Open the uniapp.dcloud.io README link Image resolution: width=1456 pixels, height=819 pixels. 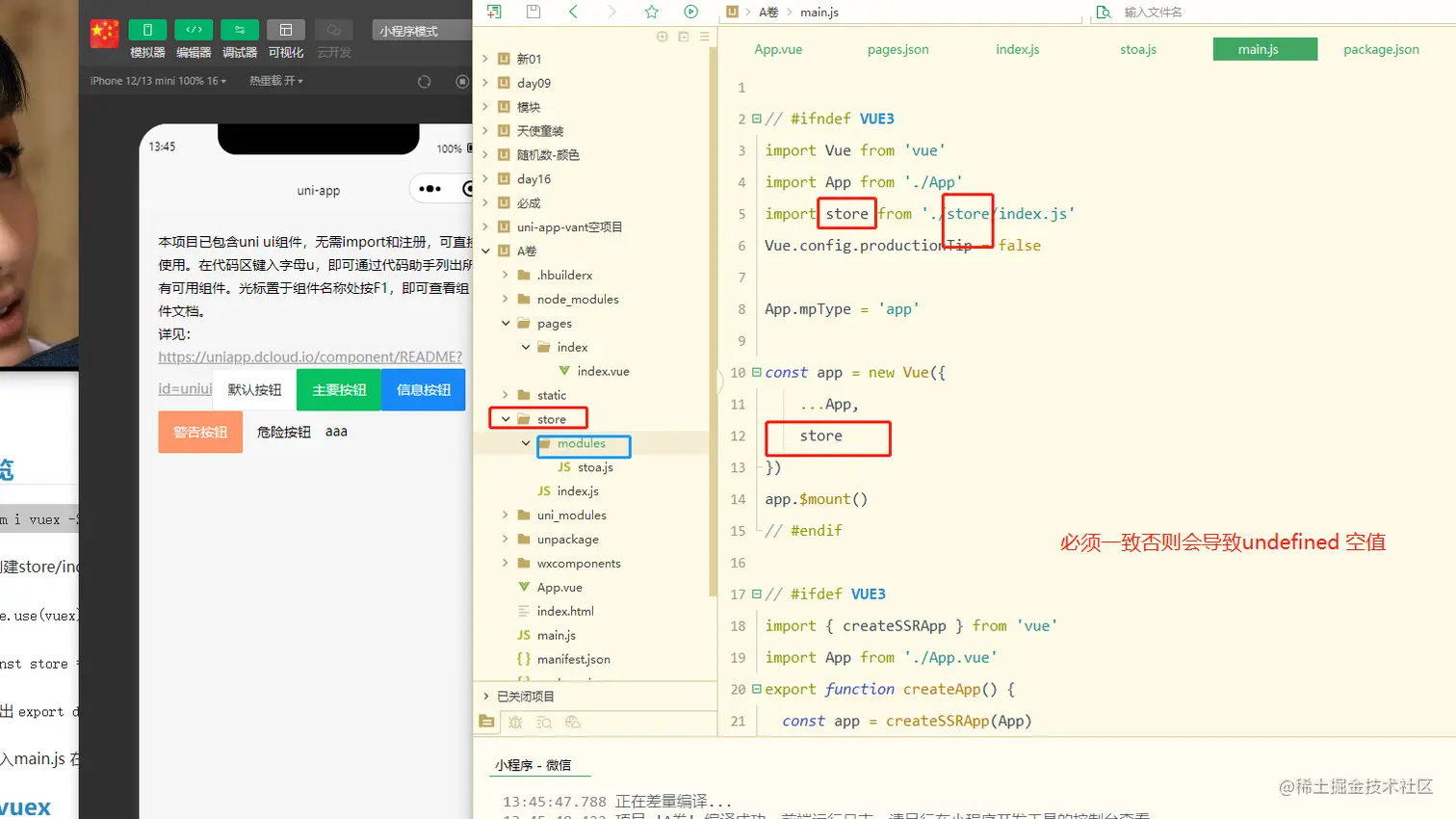[310, 357]
